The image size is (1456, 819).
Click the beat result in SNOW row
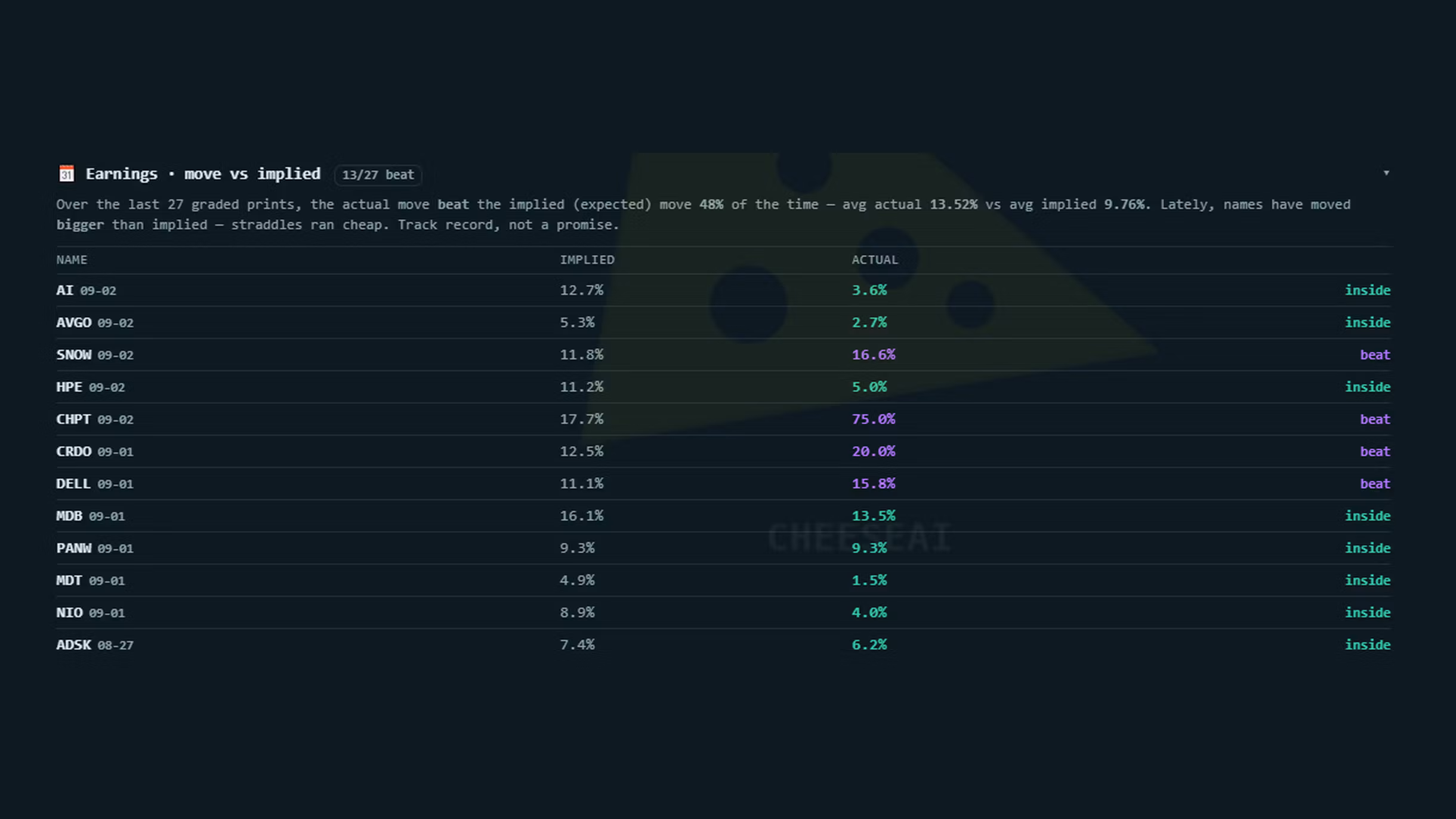(1375, 355)
